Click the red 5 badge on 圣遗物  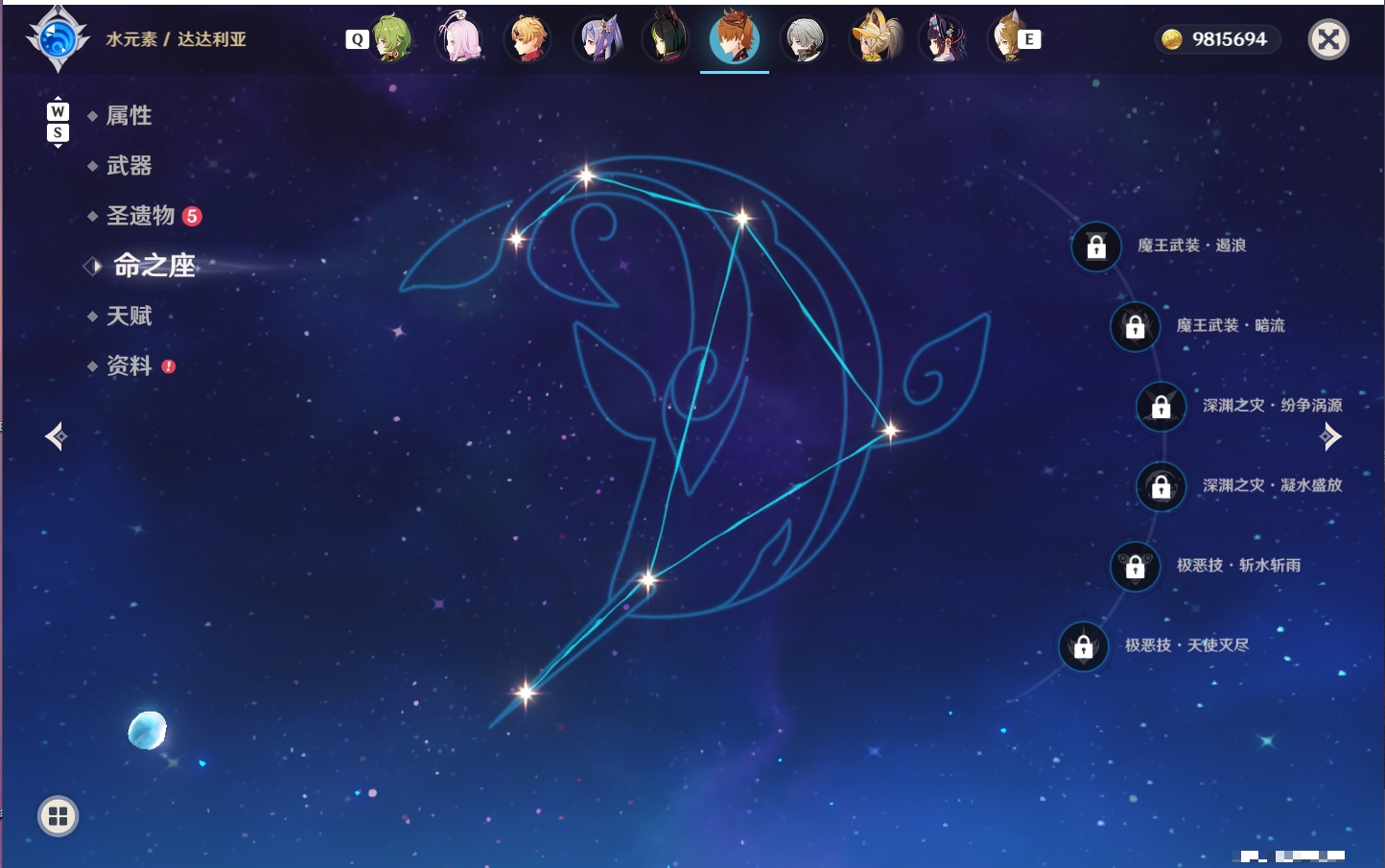pyautogui.click(x=192, y=216)
